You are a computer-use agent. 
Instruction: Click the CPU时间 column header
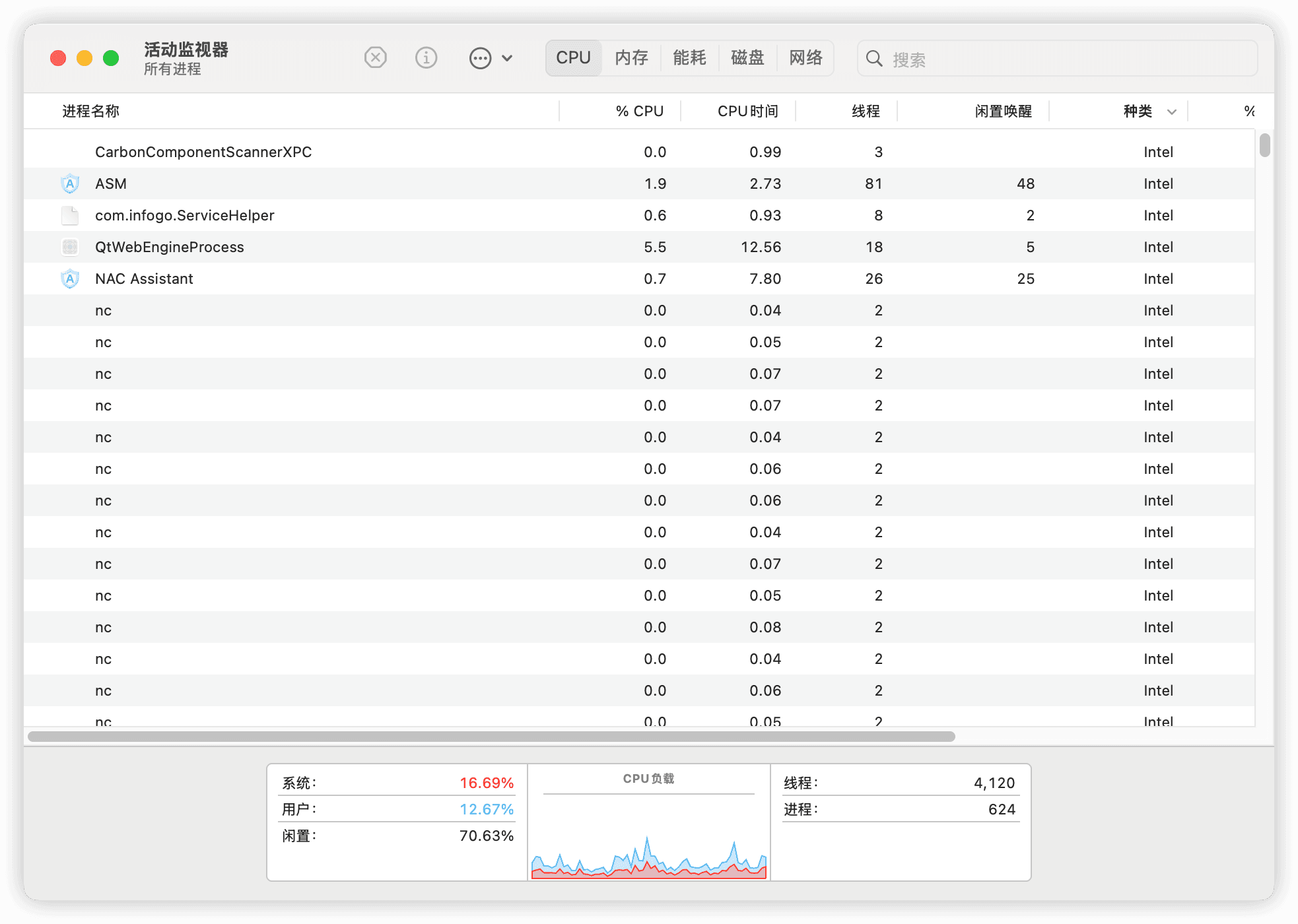(747, 112)
